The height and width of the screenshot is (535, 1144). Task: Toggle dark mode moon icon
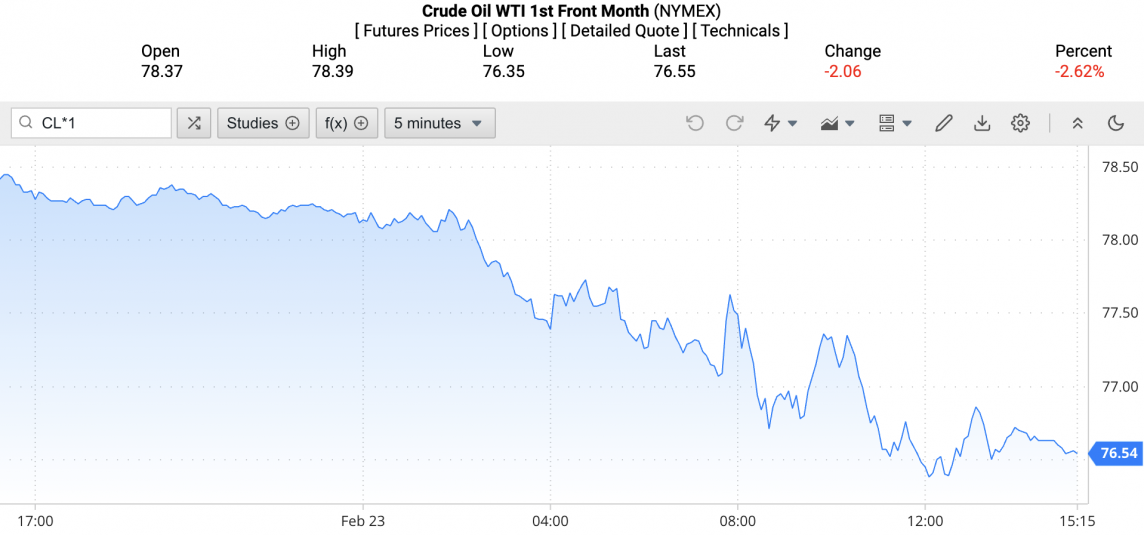click(x=1116, y=123)
